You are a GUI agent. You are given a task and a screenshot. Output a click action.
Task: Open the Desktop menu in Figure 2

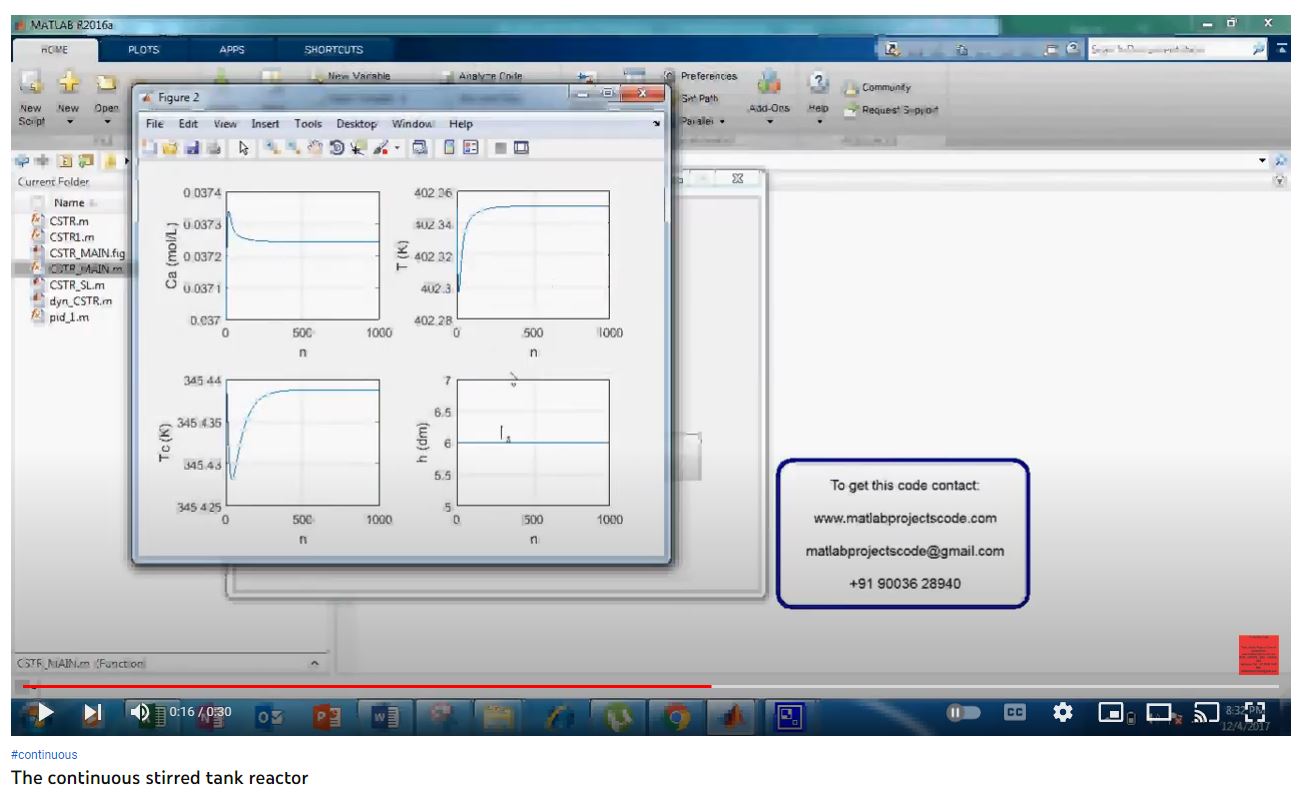(356, 124)
